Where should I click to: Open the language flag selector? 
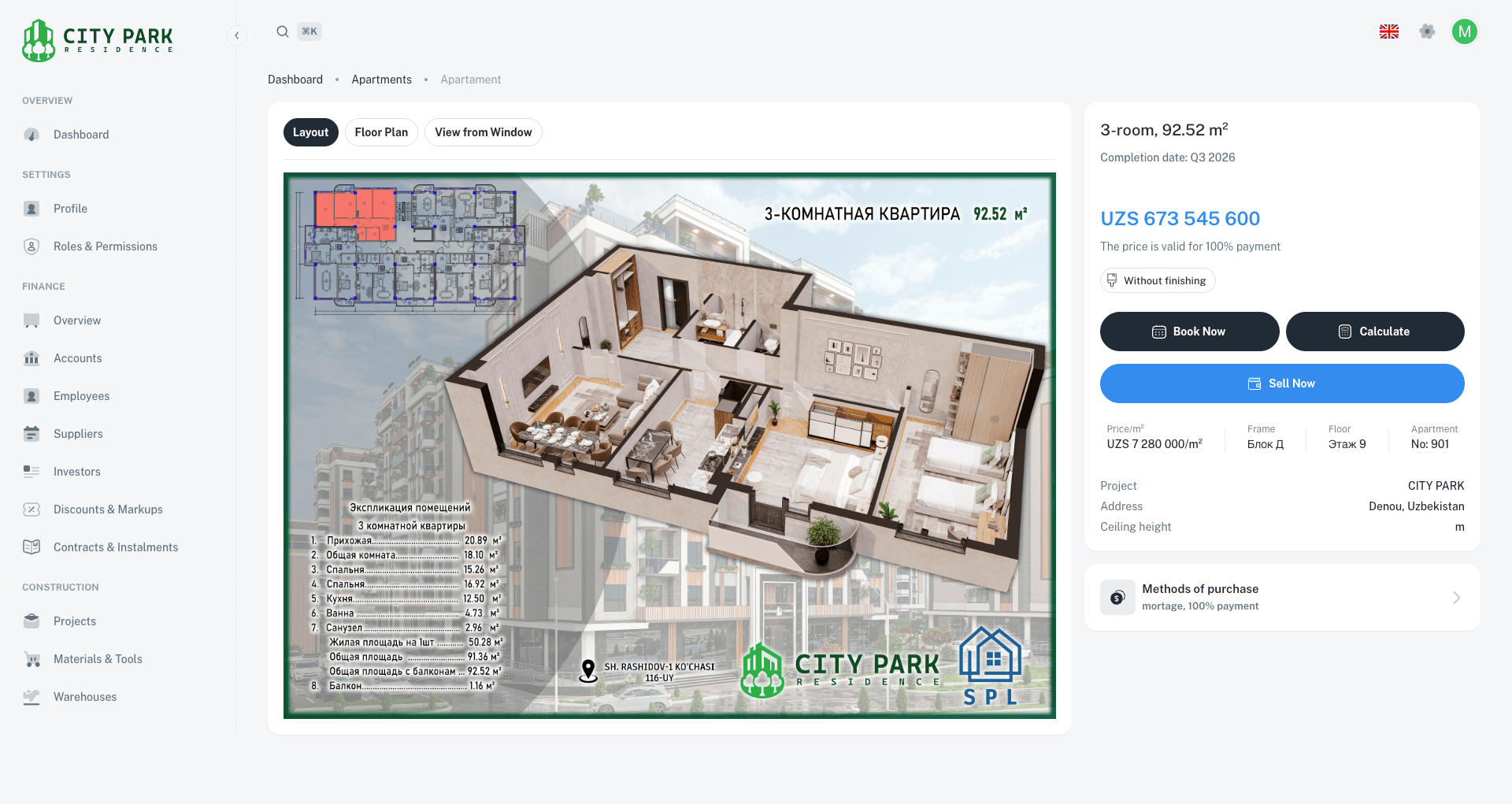tap(1388, 31)
